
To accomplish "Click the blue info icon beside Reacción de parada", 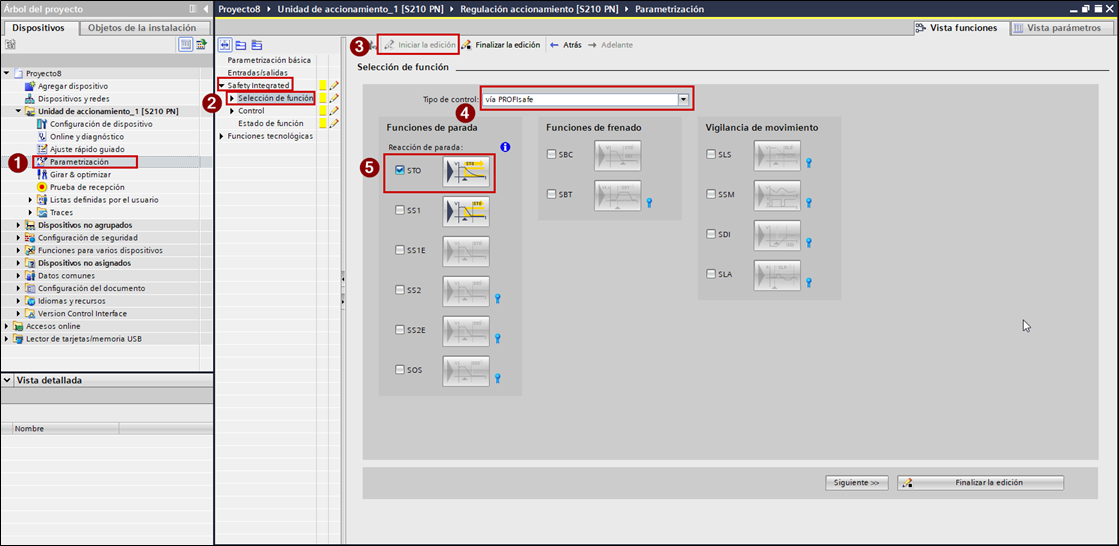I will click(505, 147).
